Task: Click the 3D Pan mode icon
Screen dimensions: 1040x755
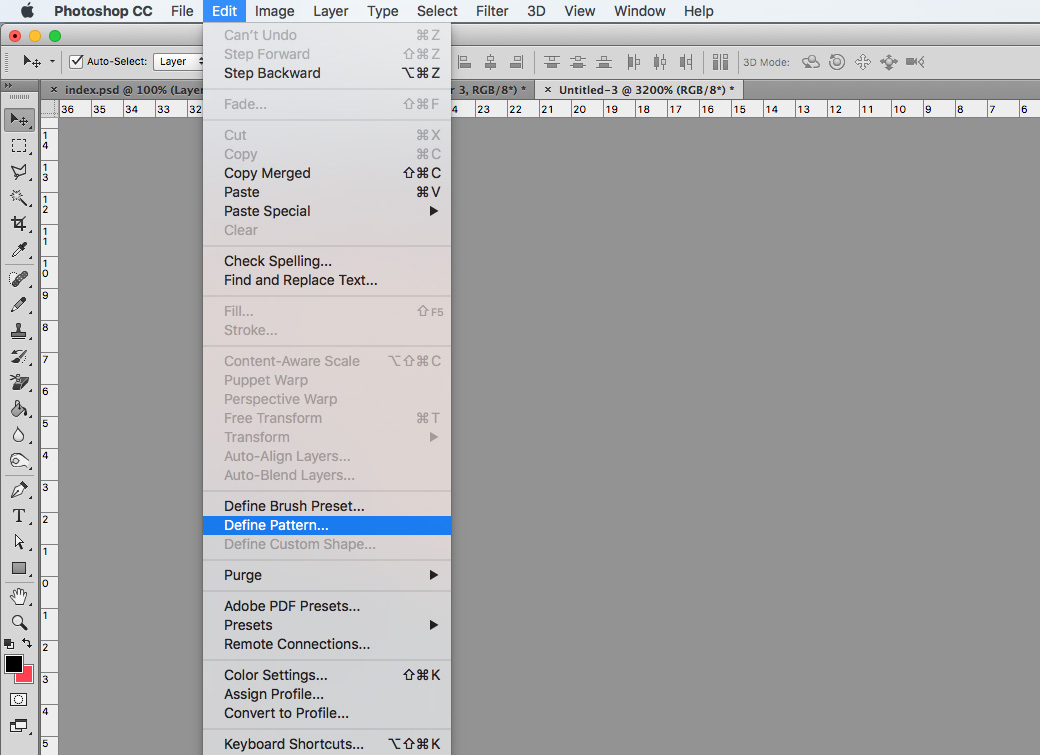Action: point(863,62)
